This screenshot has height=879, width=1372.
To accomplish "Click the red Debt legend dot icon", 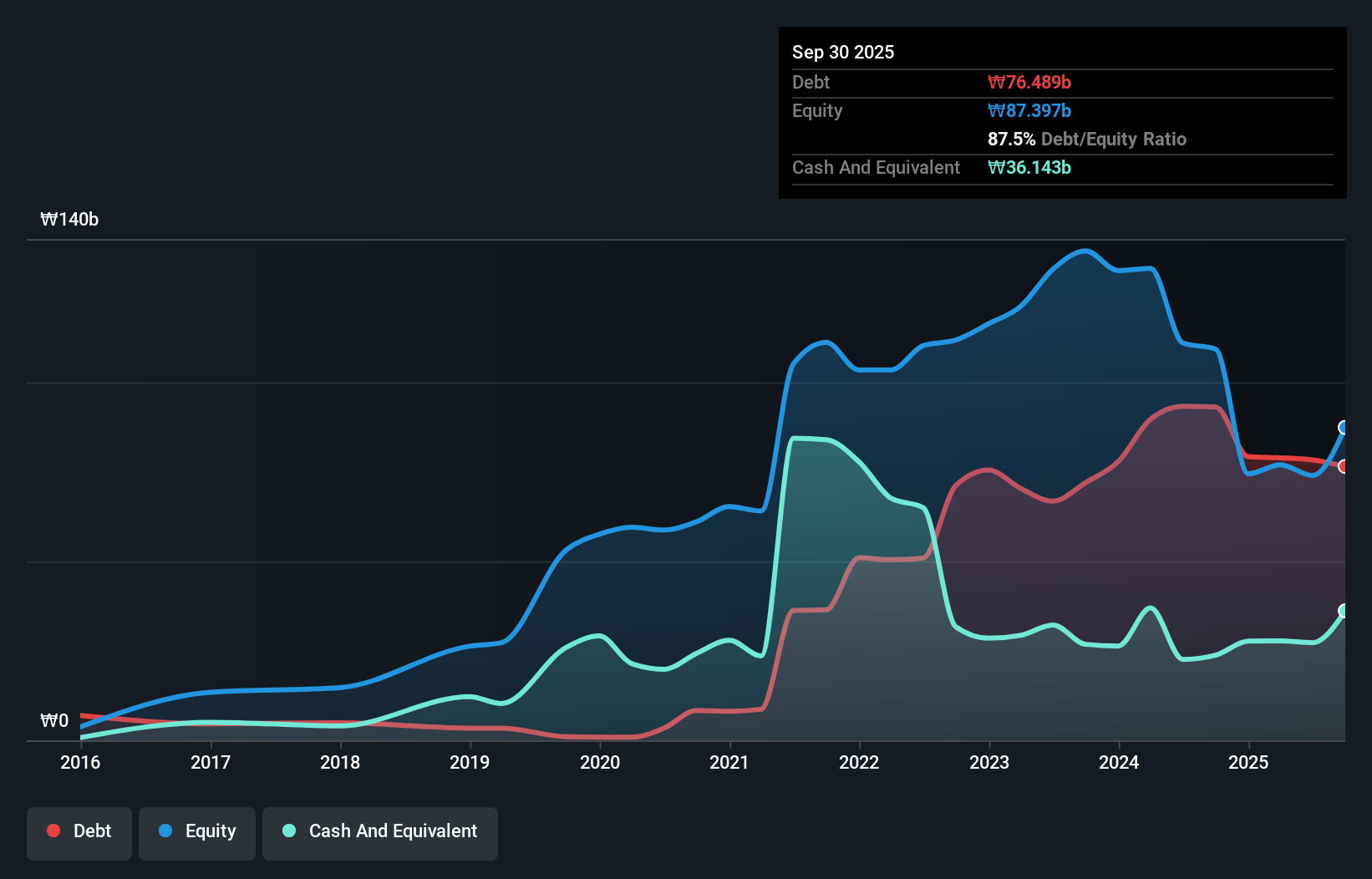I will pyautogui.click(x=53, y=831).
